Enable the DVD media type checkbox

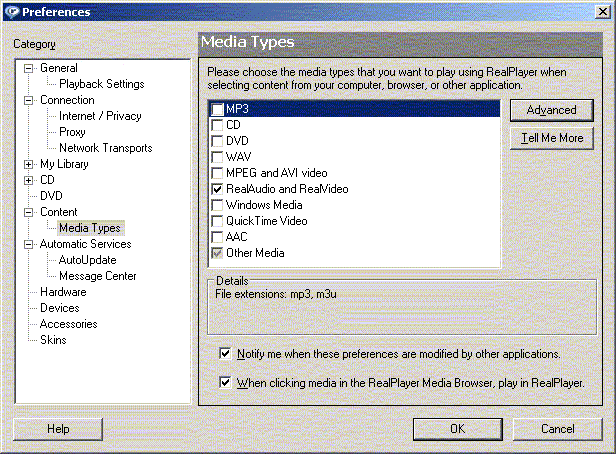tap(217, 141)
